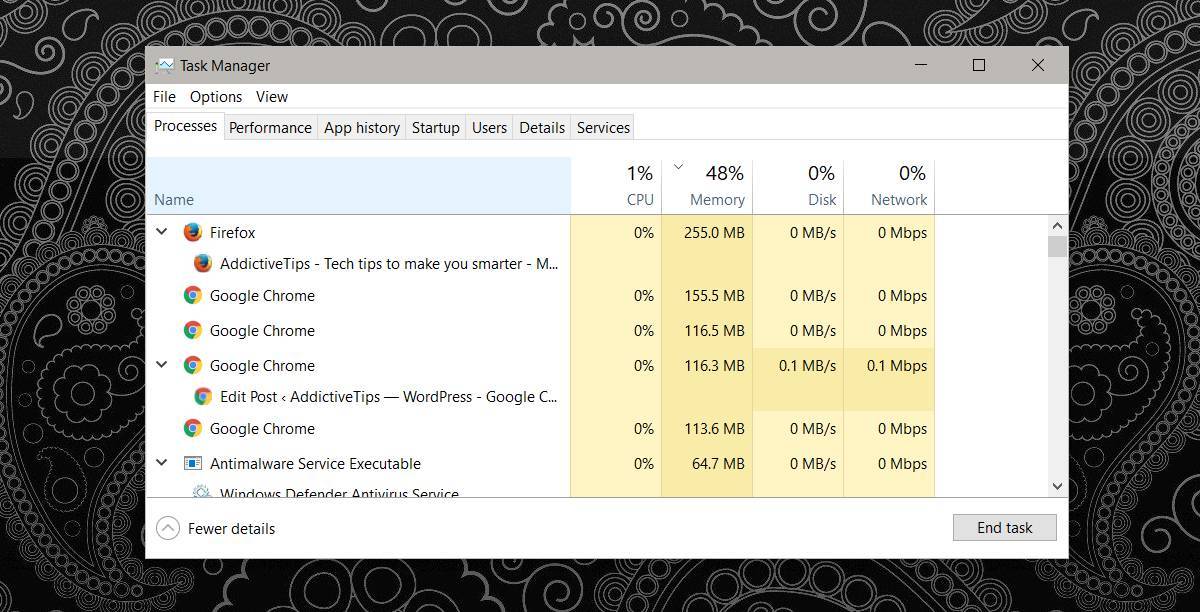1200x612 pixels.
Task: Switch to the Users tab
Action: point(489,127)
